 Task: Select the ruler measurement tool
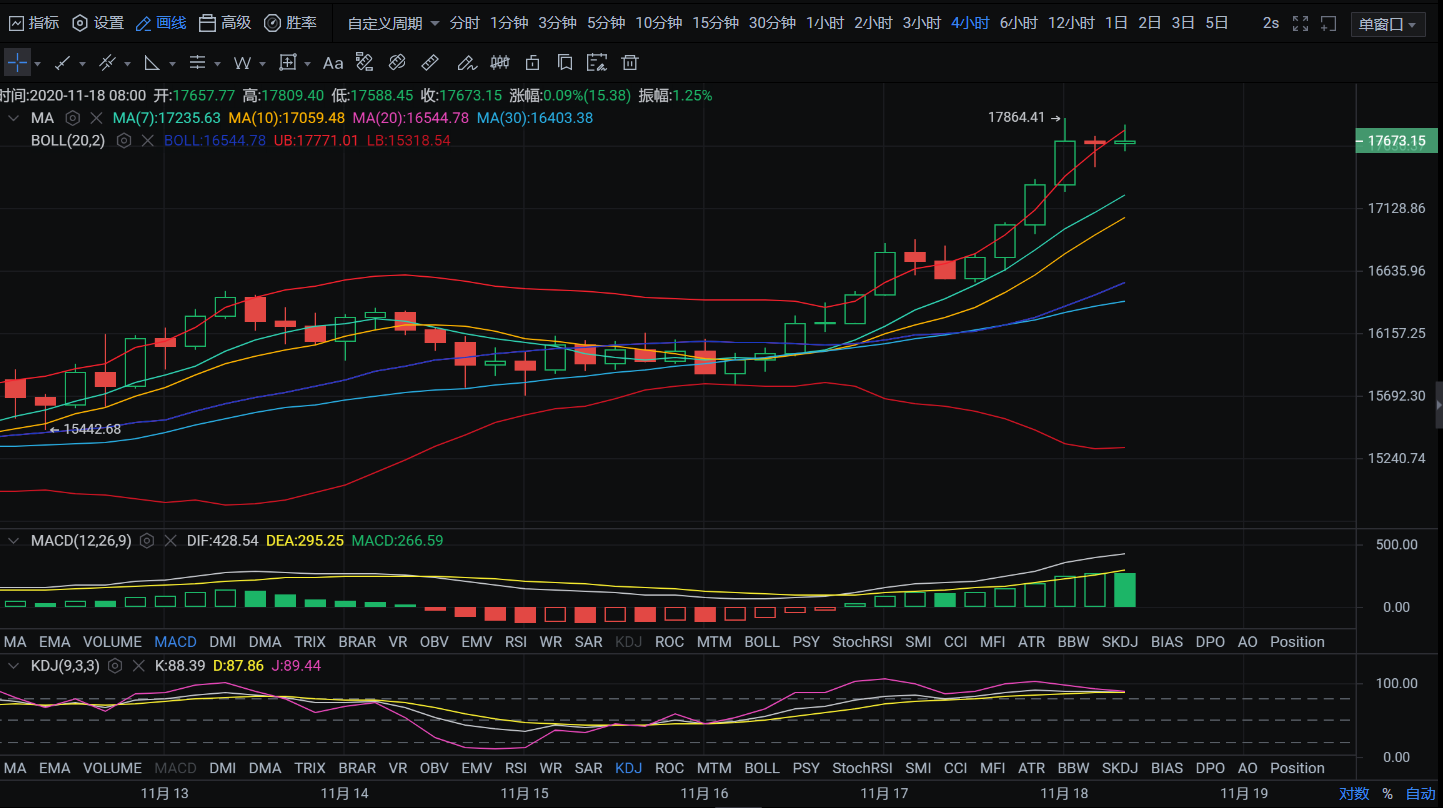tap(430, 63)
